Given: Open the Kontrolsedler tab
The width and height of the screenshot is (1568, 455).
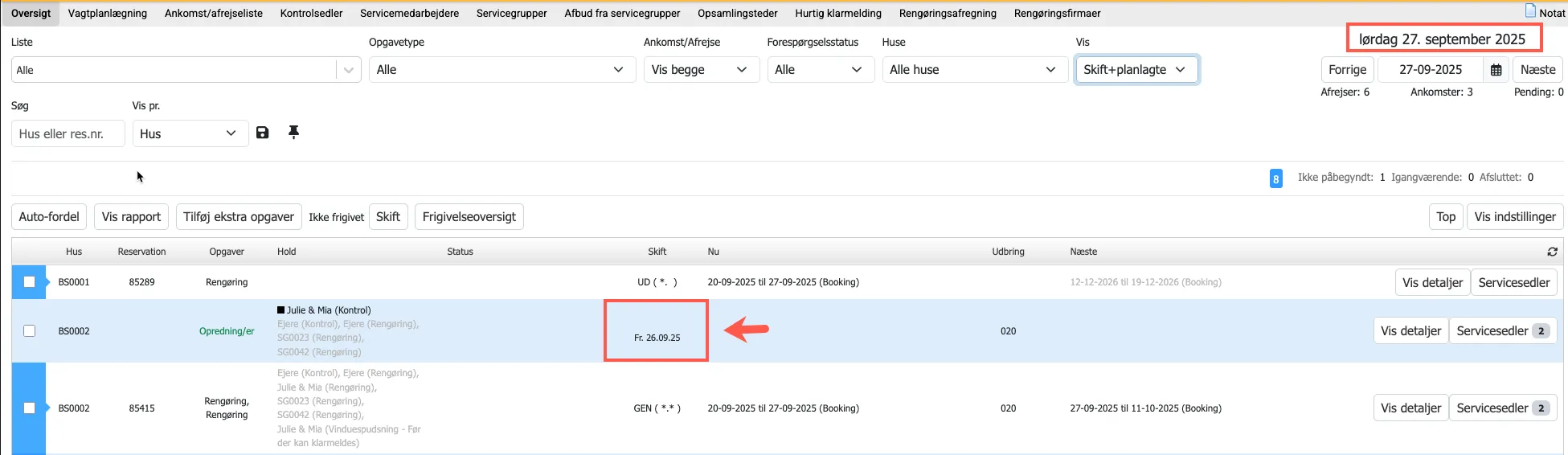Looking at the screenshot, I should pyautogui.click(x=311, y=13).
